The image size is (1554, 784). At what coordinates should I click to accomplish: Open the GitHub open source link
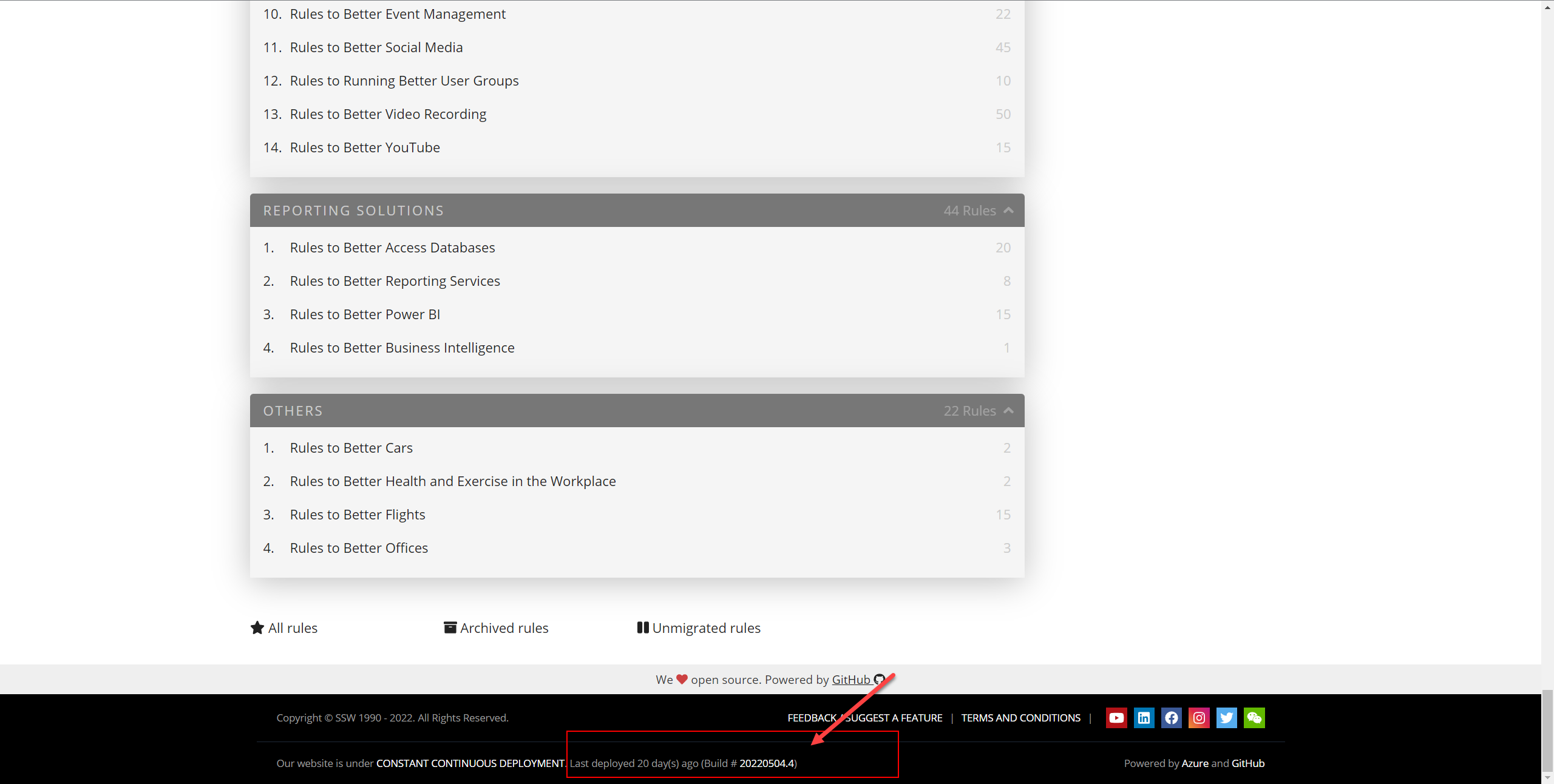pos(851,680)
